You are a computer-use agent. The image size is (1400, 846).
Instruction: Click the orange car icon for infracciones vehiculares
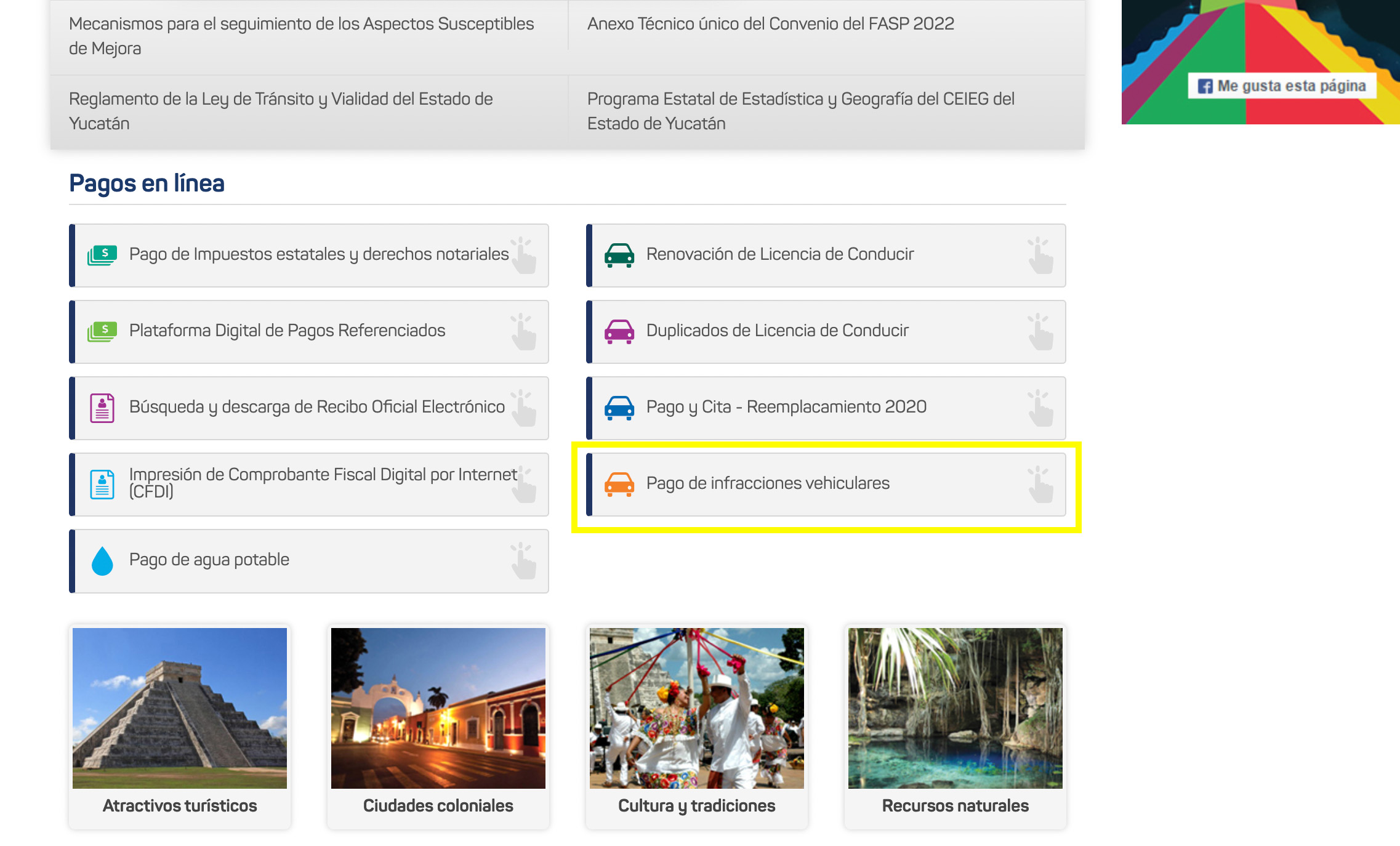pyautogui.click(x=619, y=484)
